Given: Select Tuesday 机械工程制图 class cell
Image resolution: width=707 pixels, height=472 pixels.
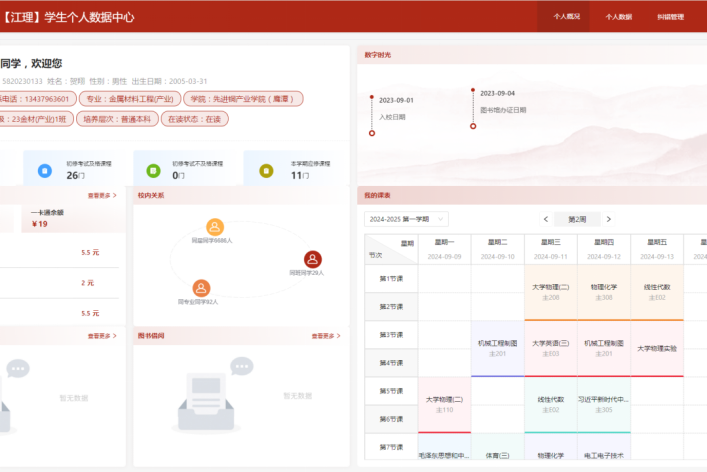Looking at the screenshot, I should 496,348.
